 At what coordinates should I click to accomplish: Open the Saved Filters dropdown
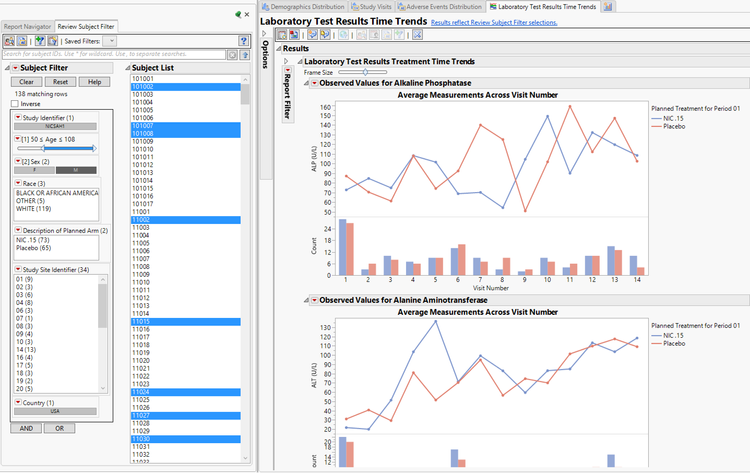coord(110,41)
